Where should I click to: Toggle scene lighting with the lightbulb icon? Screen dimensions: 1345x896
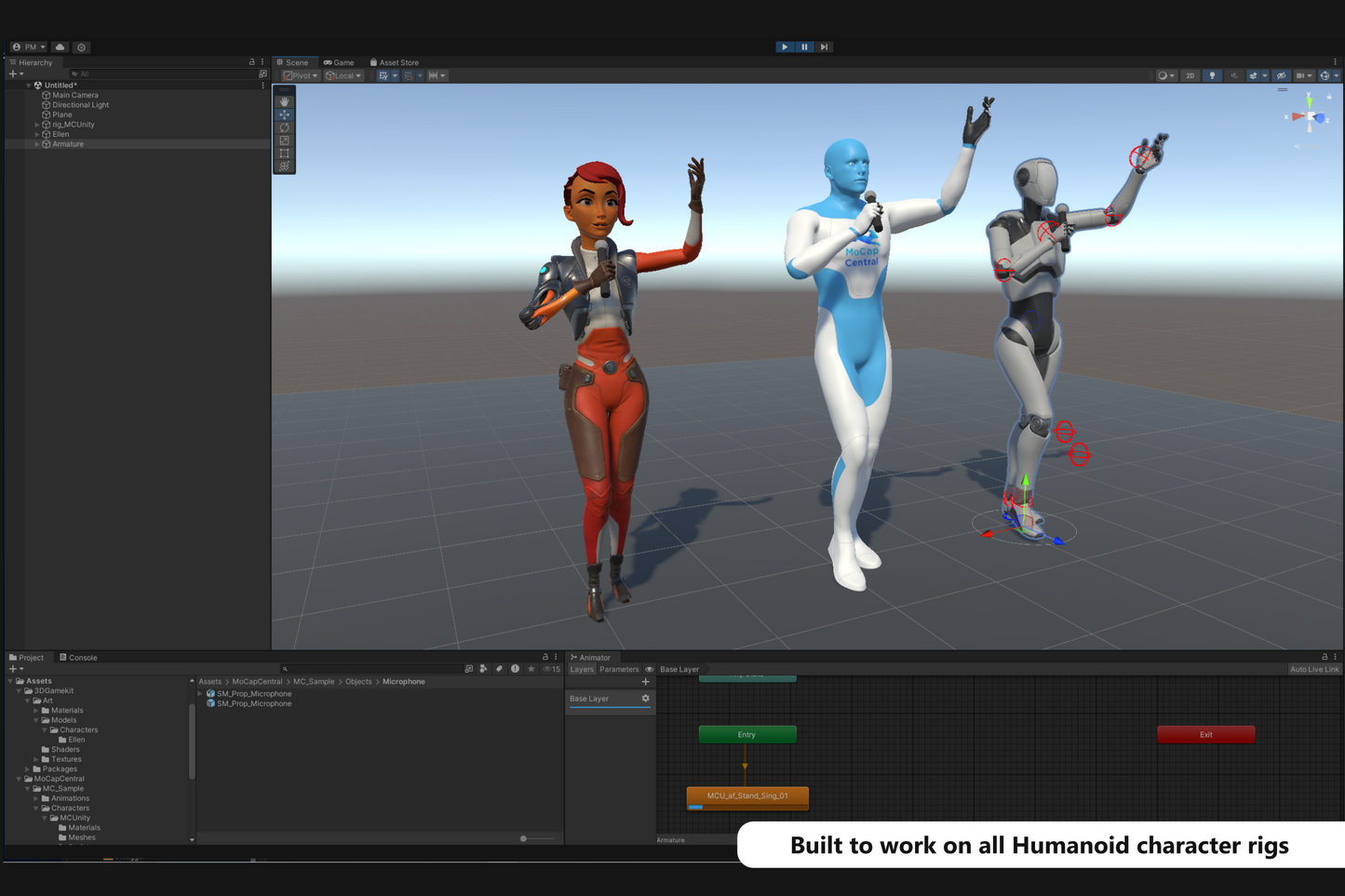pos(1212,75)
